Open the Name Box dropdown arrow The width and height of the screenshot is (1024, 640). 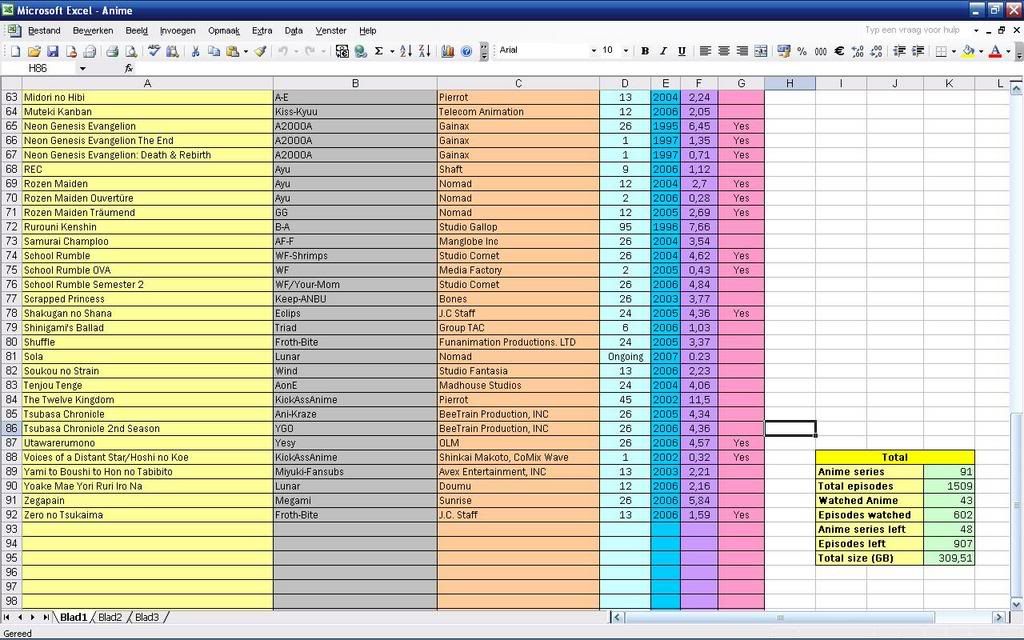coord(82,69)
